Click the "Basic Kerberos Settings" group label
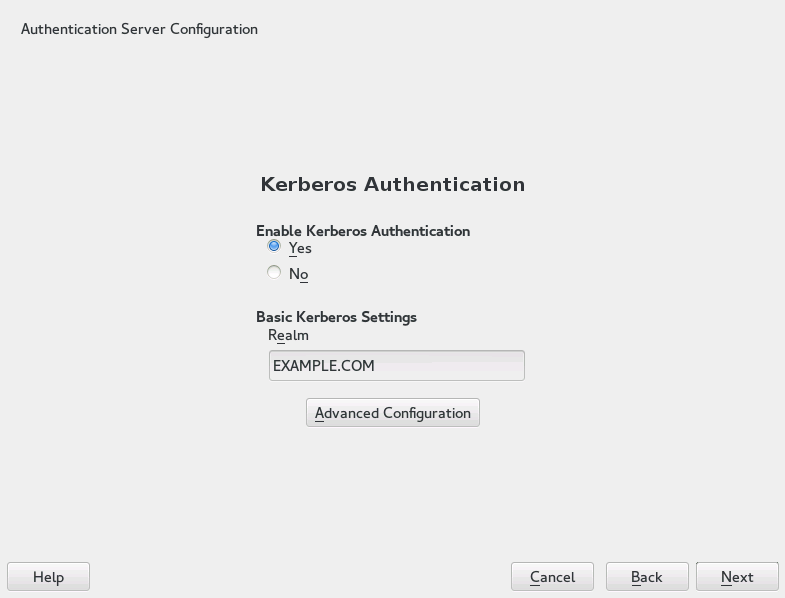 click(x=336, y=317)
